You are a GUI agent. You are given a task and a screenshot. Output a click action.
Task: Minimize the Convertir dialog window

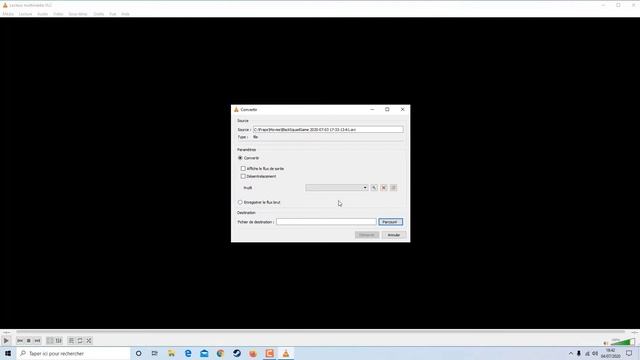[x=372, y=109]
